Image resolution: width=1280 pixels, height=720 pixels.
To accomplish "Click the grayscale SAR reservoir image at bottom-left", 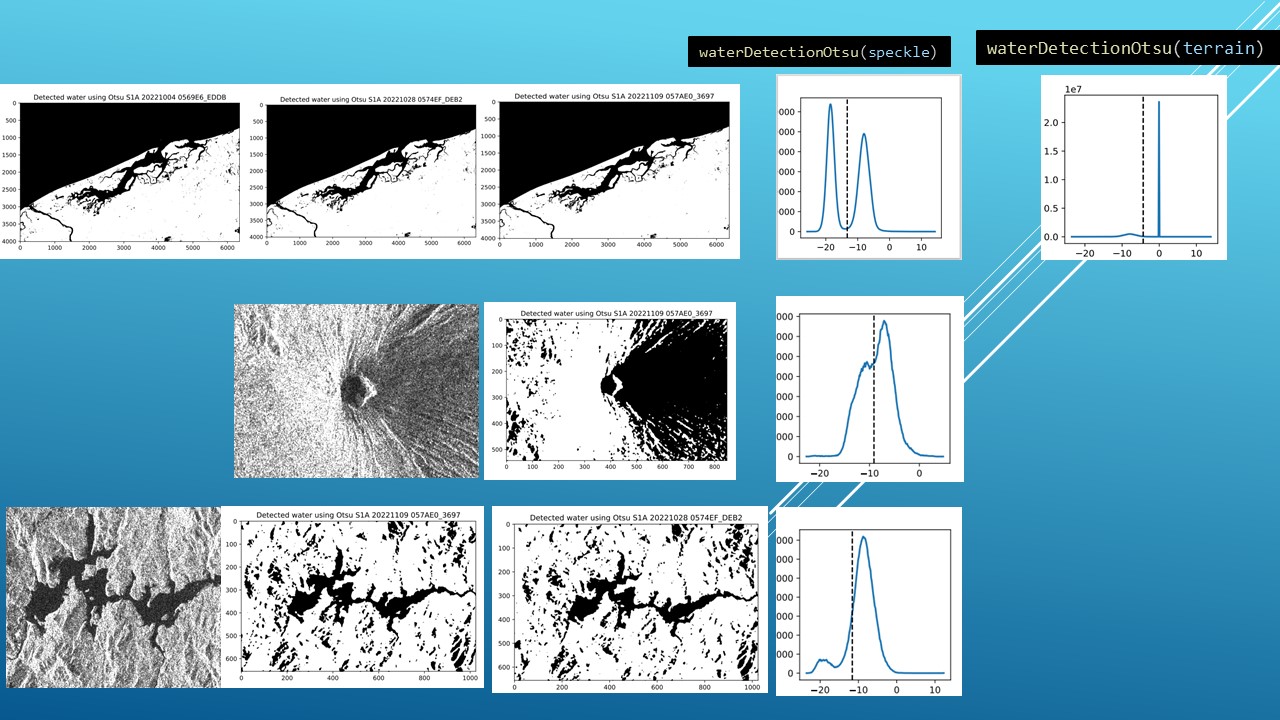I will click(113, 597).
